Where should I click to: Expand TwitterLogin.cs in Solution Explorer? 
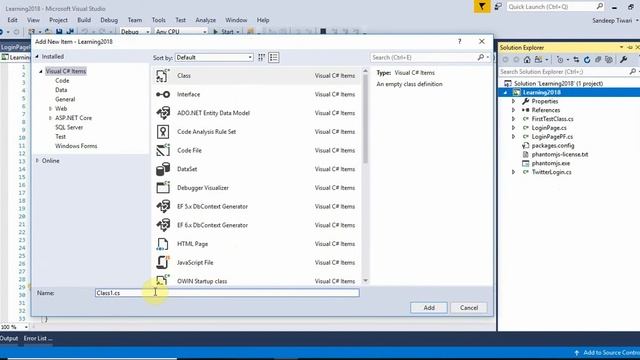[513, 172]
